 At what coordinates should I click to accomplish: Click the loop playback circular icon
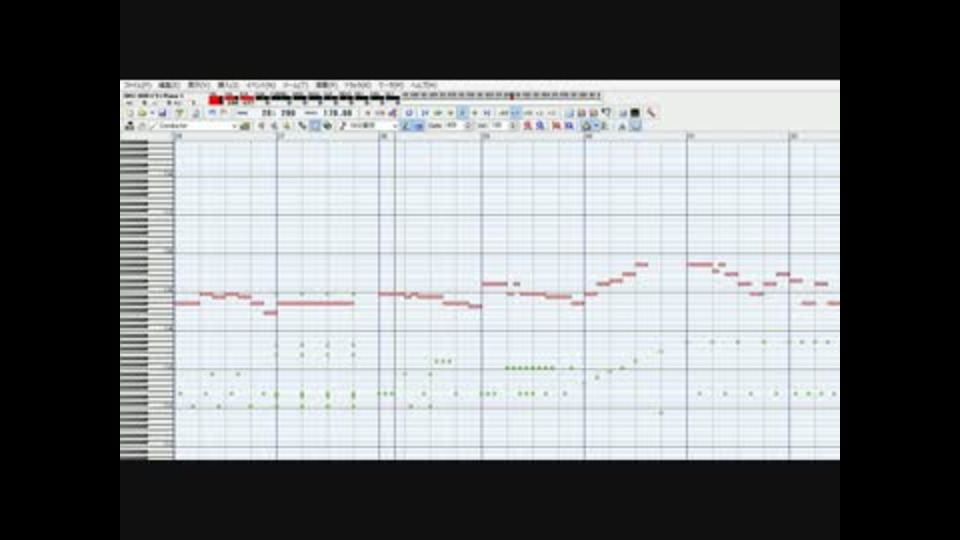click(409, 113)
